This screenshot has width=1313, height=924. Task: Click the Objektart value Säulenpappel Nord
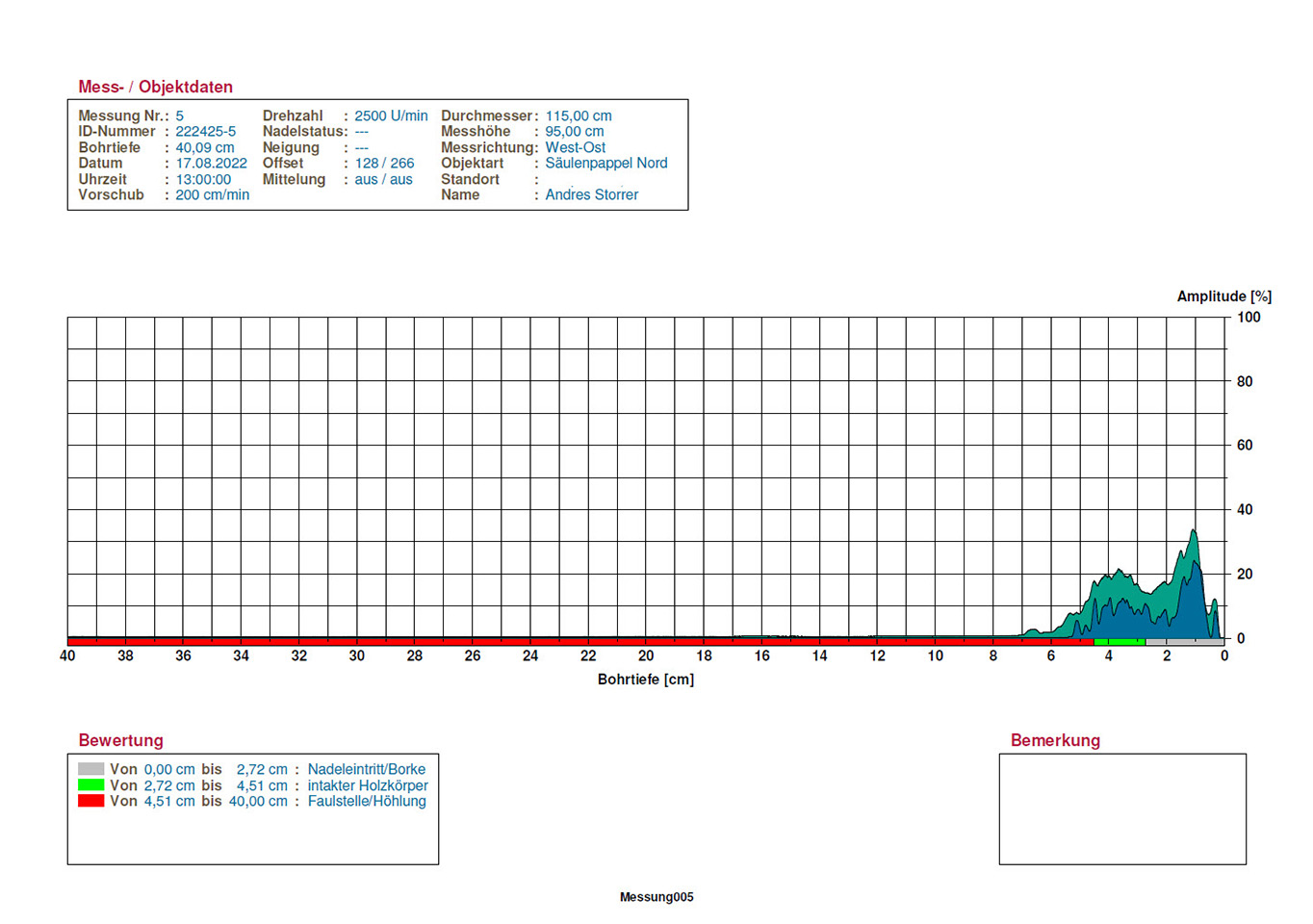tap(605, 163)
